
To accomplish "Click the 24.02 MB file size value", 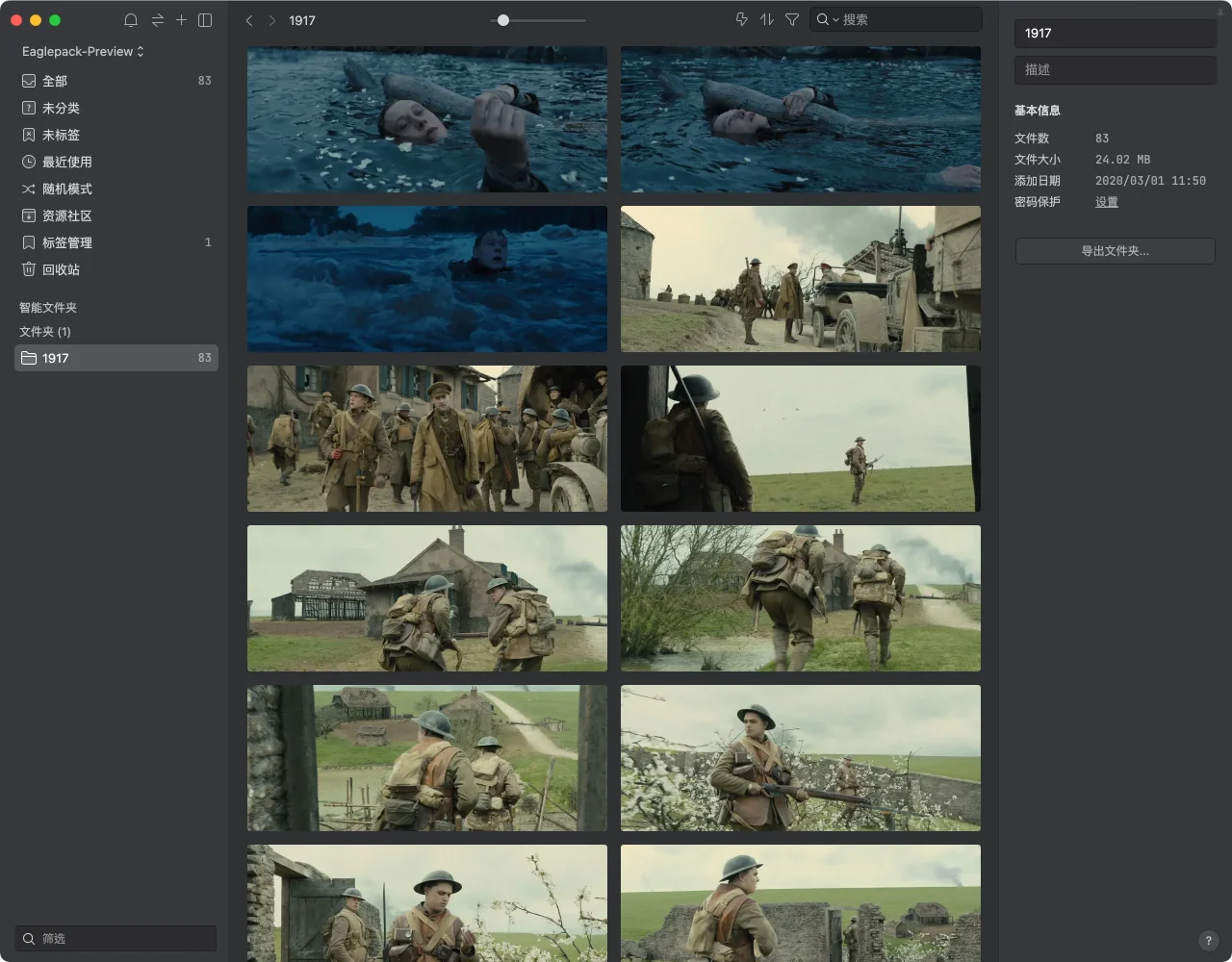I will coord(1123,160).
